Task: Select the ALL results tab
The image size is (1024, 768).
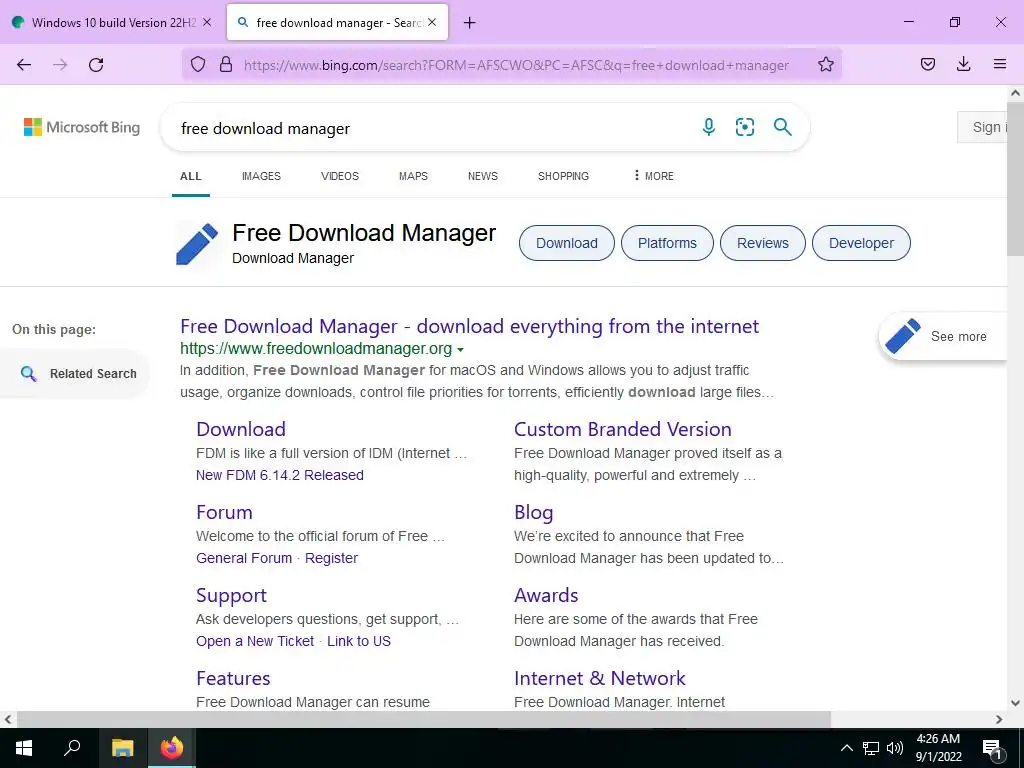Action: [x=191, y=176]
